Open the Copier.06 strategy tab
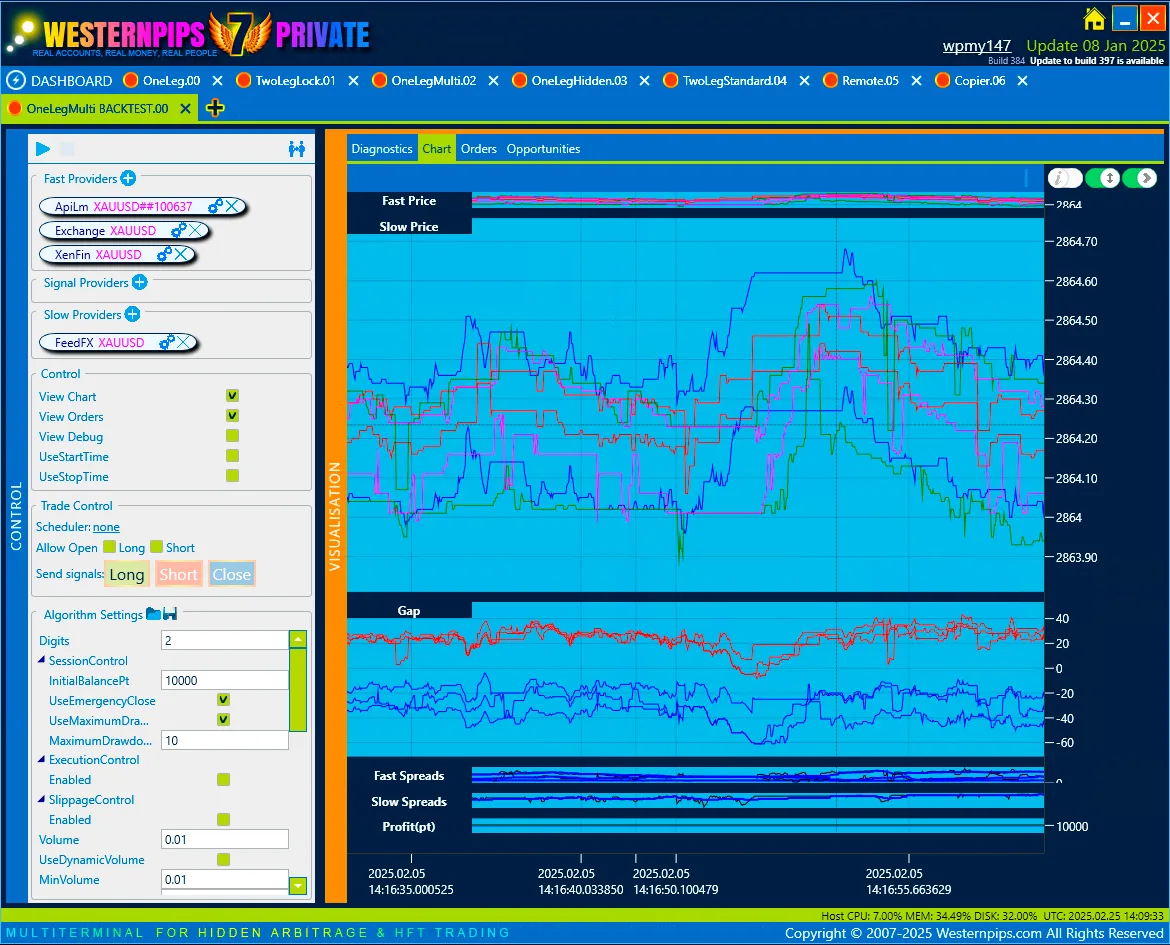The image size is (1170, 945). click(x=980, y=81)
